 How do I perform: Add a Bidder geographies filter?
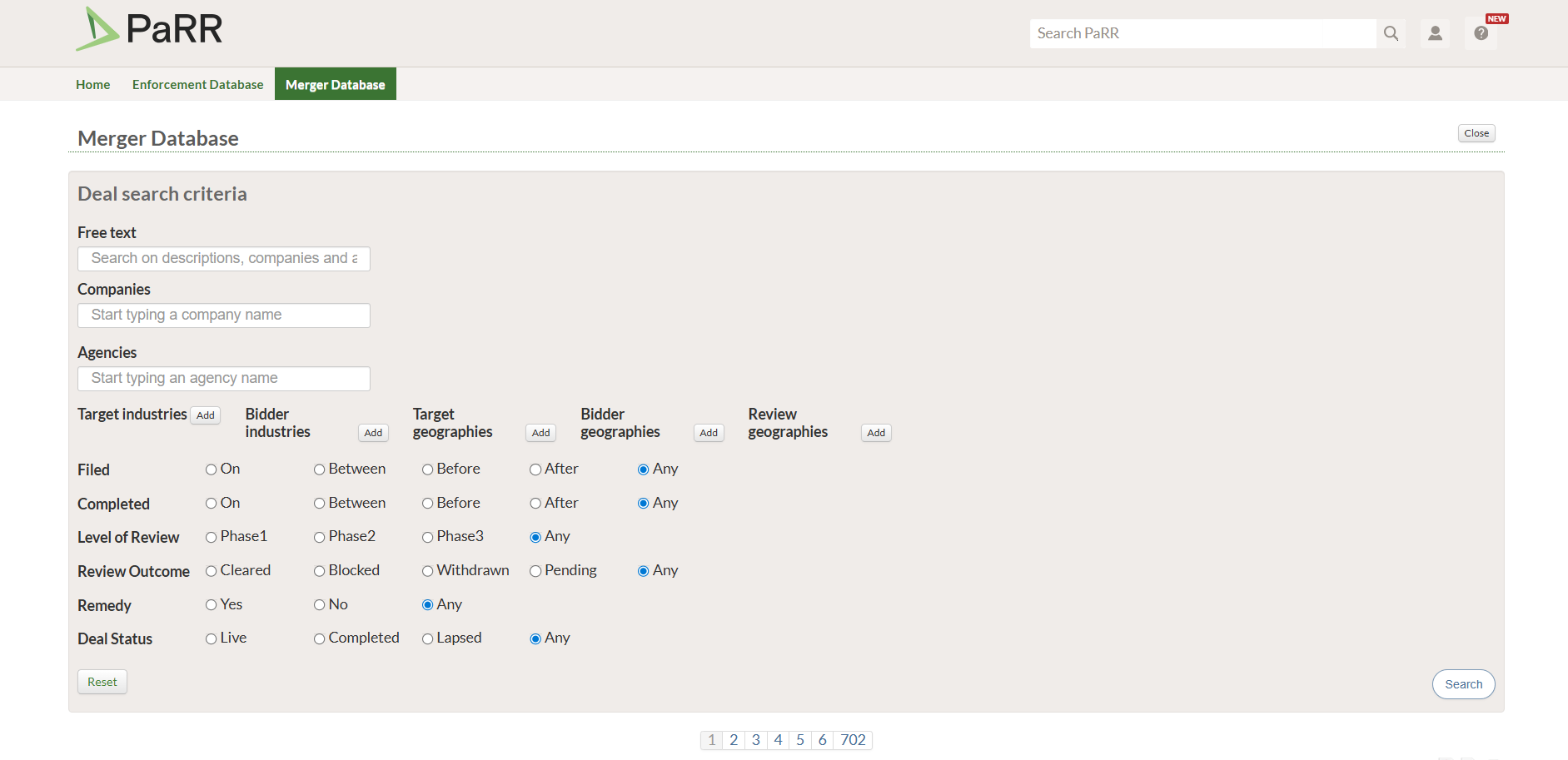709,433
